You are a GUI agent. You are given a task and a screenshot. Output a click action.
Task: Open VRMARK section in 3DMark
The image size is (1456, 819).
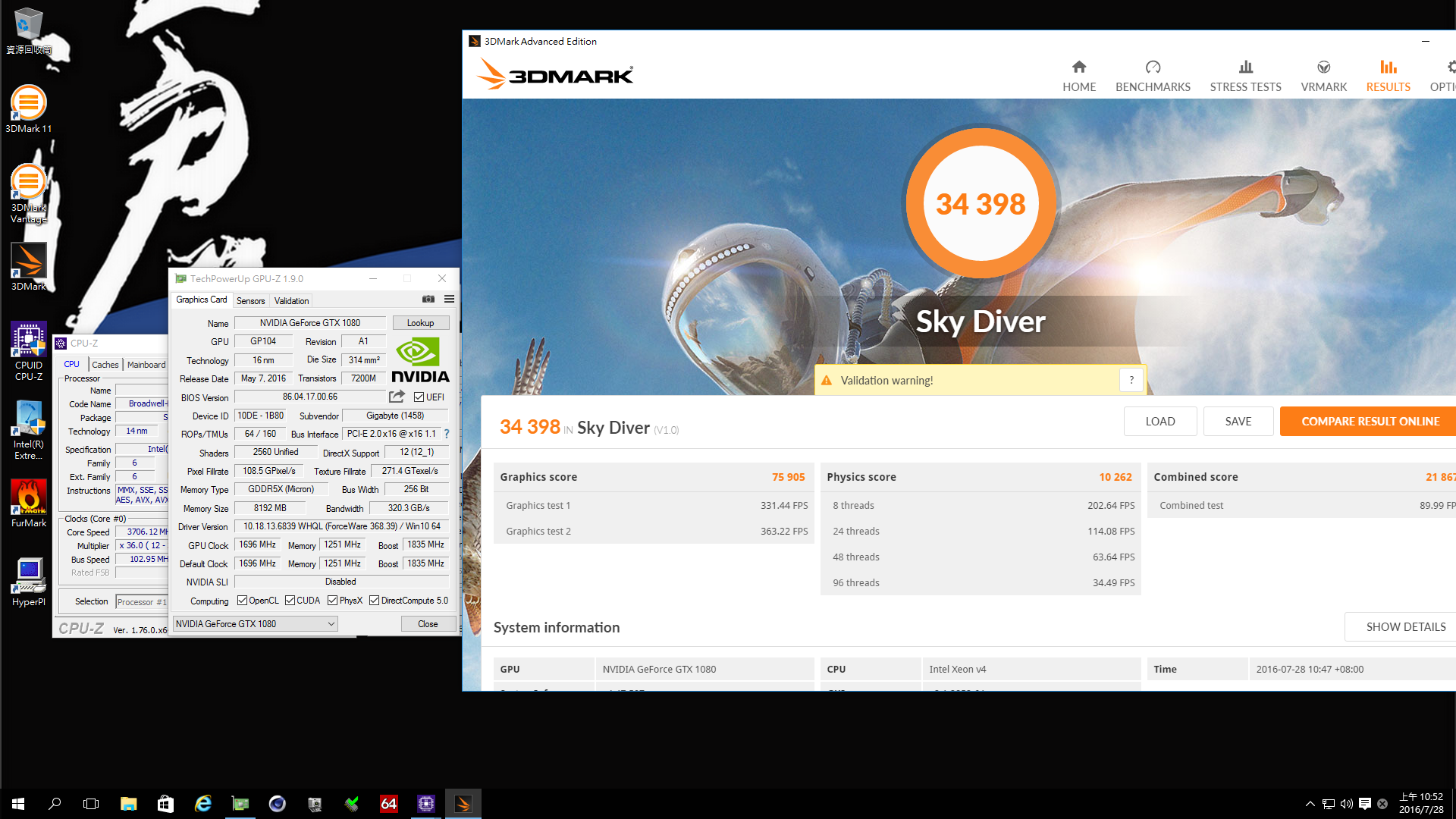click(1323, 77)
